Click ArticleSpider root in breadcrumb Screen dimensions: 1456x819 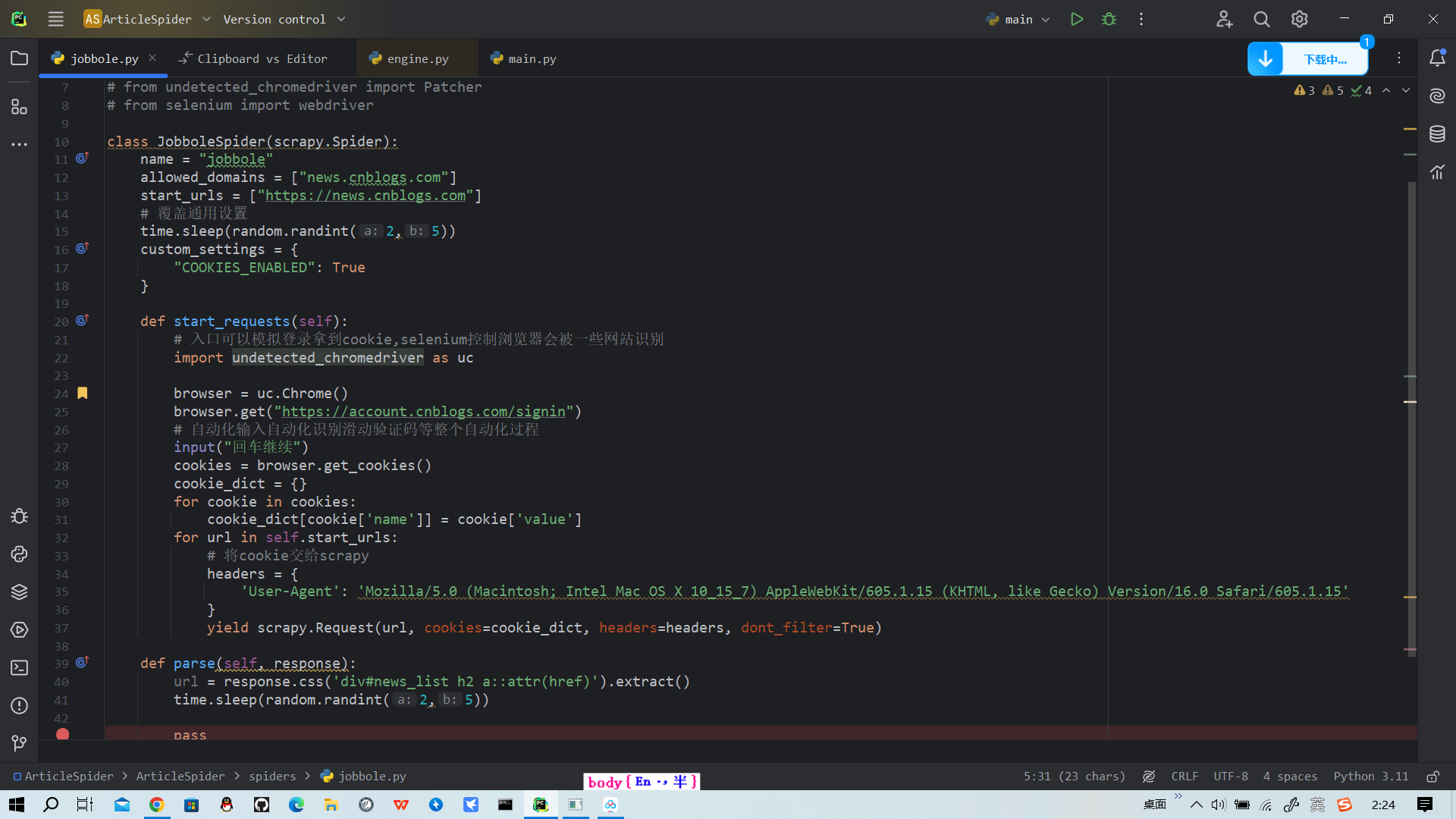(63, 776)
